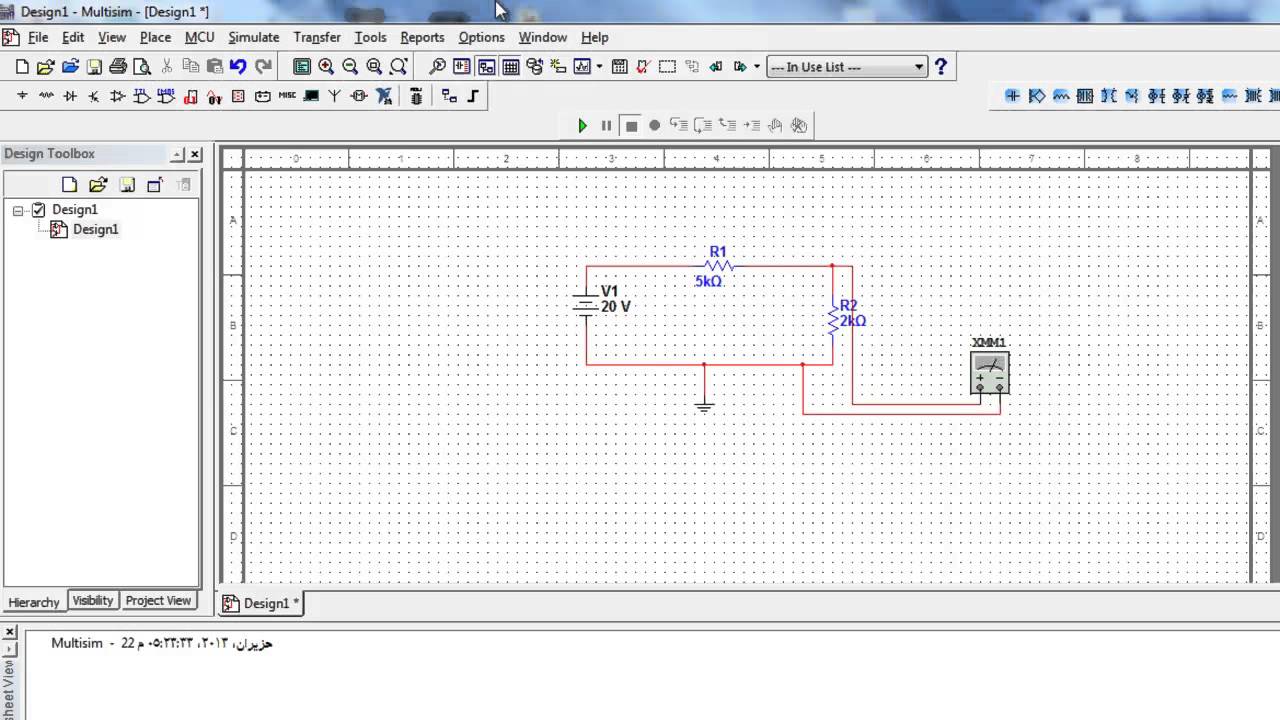Open the Grapher icon
The height and width of the screenshot is (720, 1280).
582,67
